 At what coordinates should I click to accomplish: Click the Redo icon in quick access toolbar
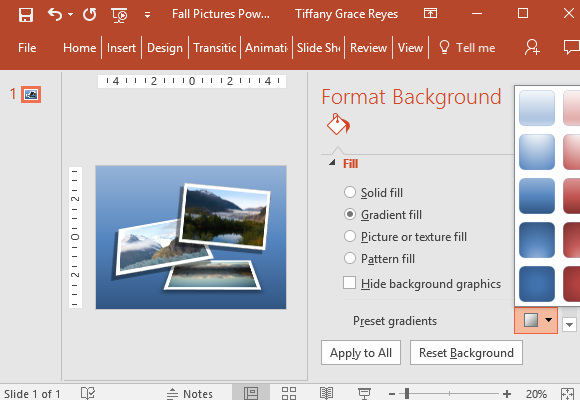(x=90, y=14)
